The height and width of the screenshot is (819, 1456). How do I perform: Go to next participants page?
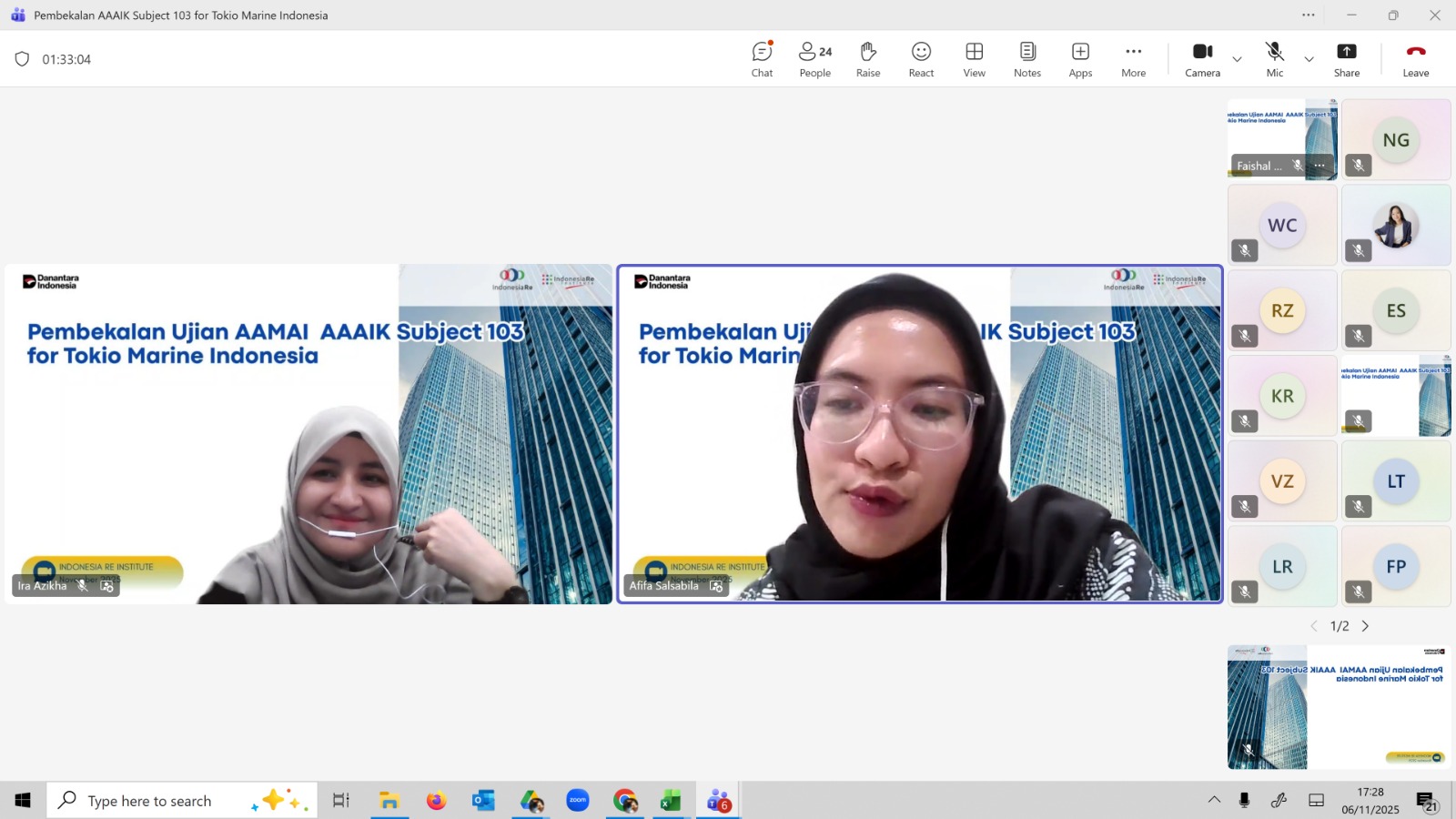1365,626
